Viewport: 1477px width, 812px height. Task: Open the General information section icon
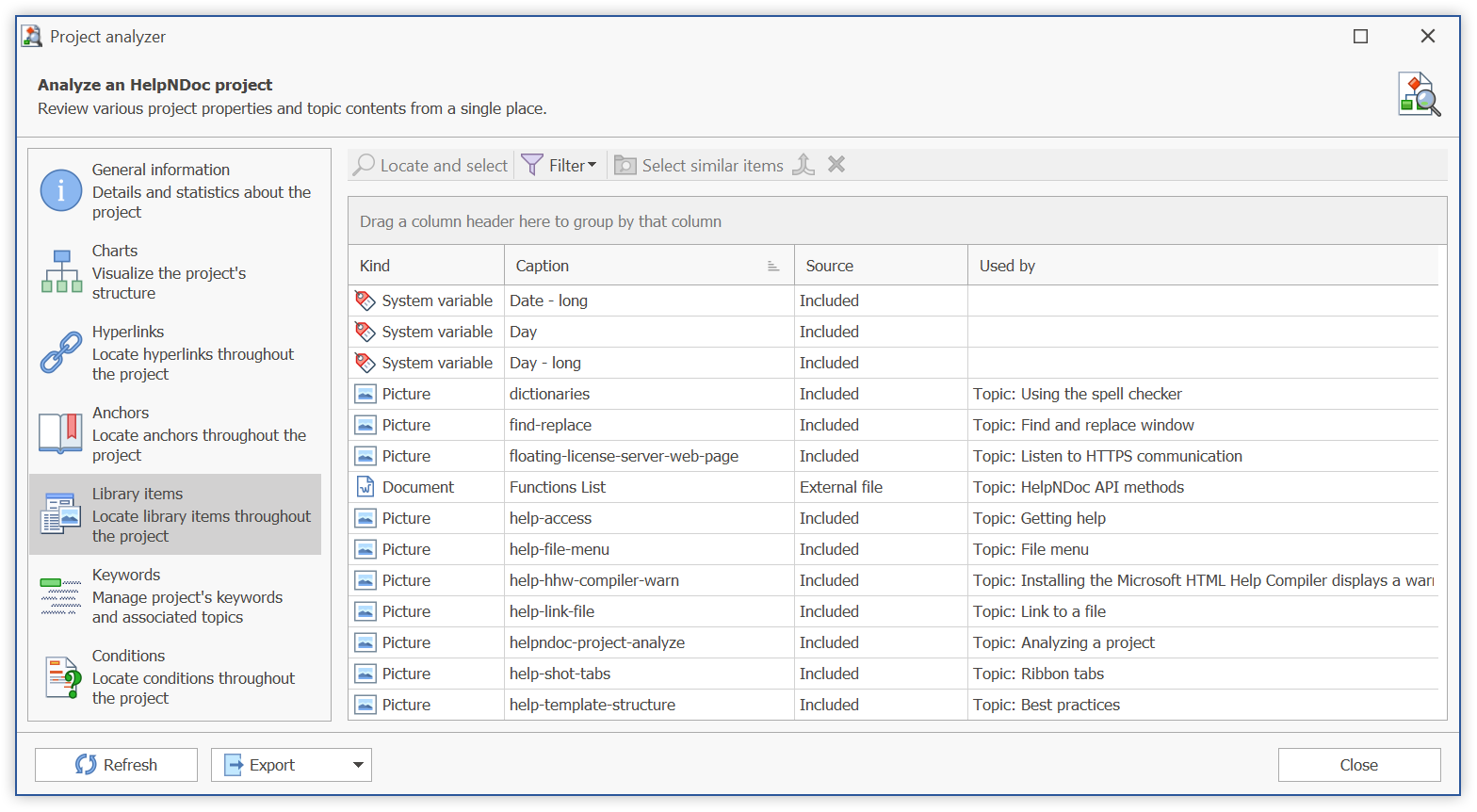[61, 190]
